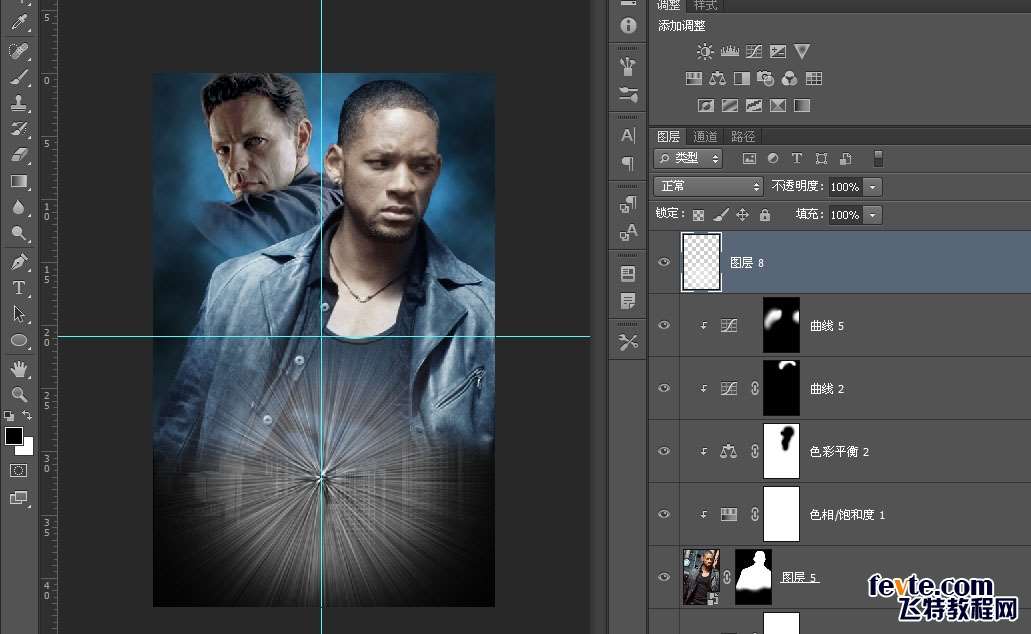Open the Info panel icon
Image resolution: width=1031 pixels, height=634 pixels.
pos(628,26)
